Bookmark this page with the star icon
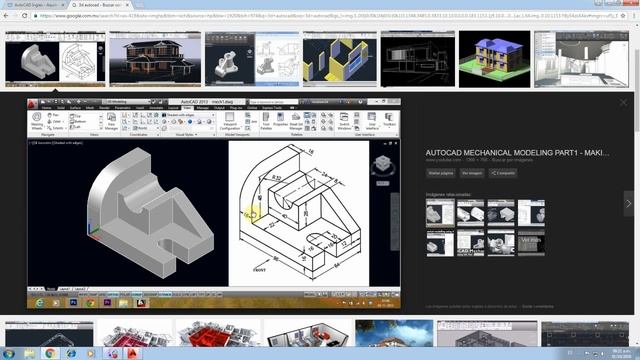This screenshot has width=640, height=360. click(623, 16)
